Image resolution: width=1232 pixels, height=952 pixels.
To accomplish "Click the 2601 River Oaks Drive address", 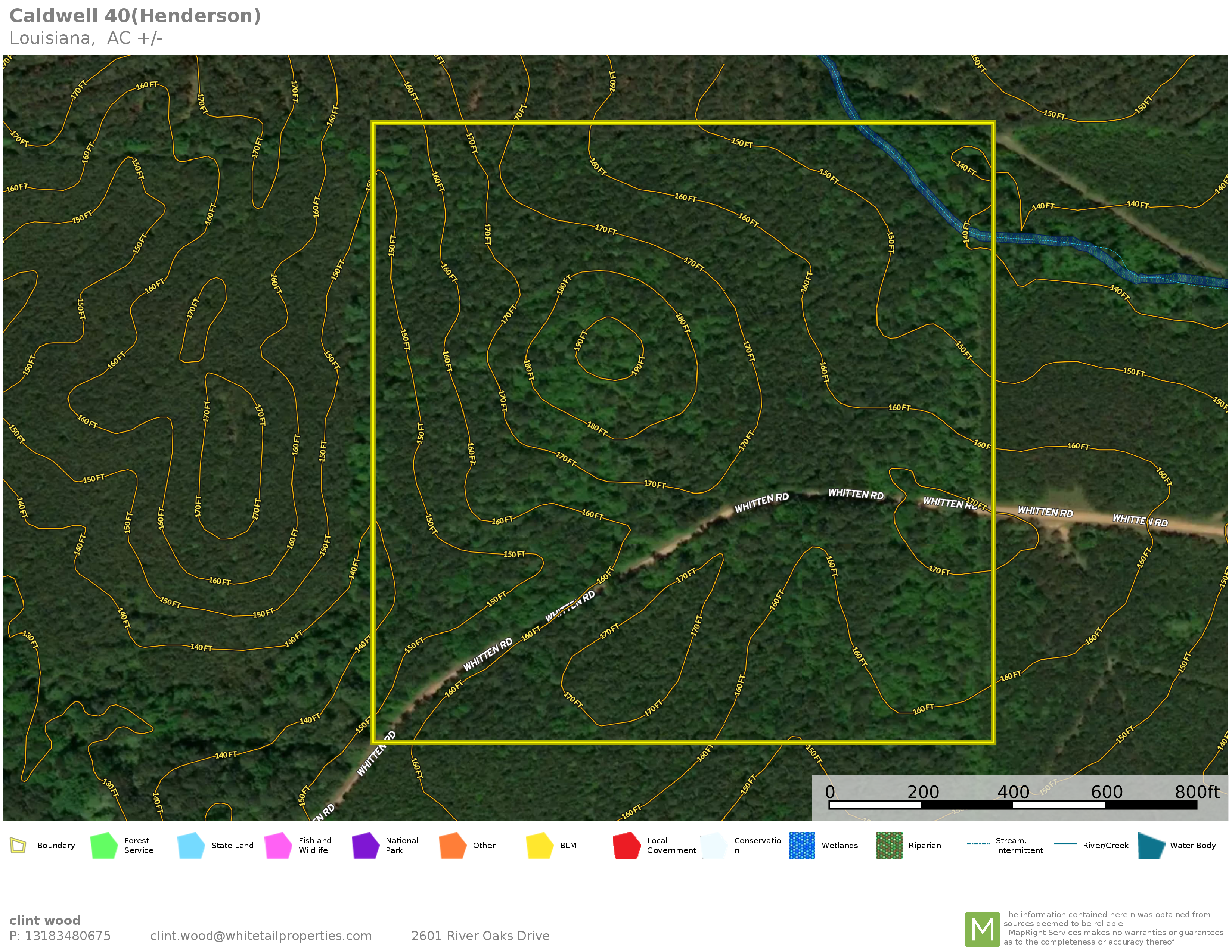I will click(x=480, y=936).
